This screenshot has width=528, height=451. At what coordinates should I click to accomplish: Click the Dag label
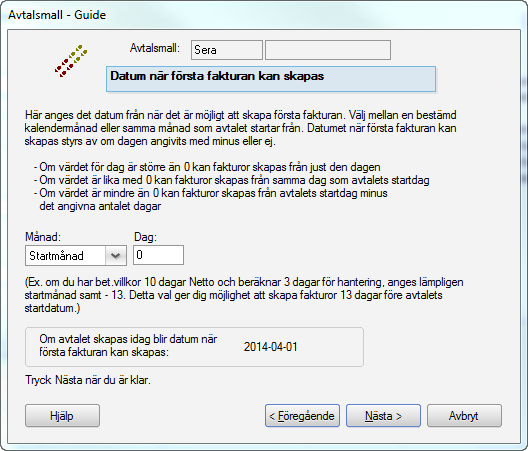pos(145,237)
